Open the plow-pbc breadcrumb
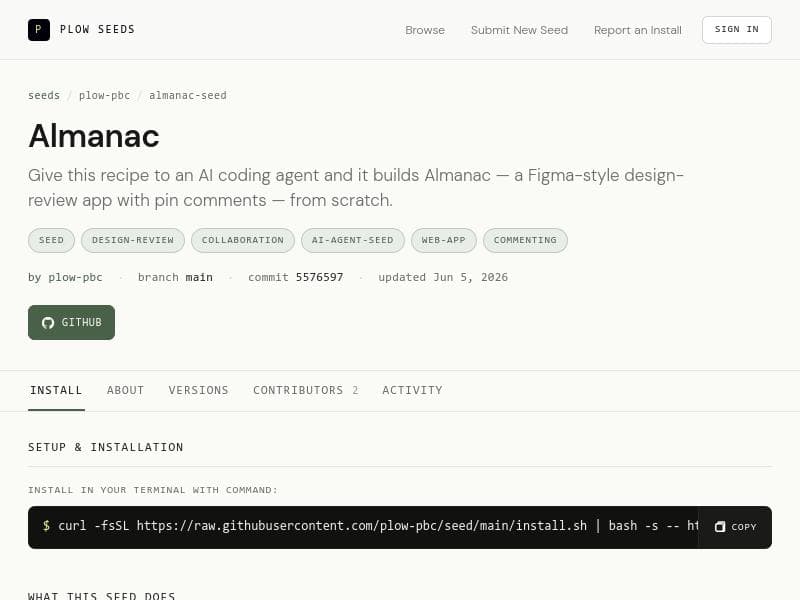The image size is (800, 600). click(x=105, y=95)
